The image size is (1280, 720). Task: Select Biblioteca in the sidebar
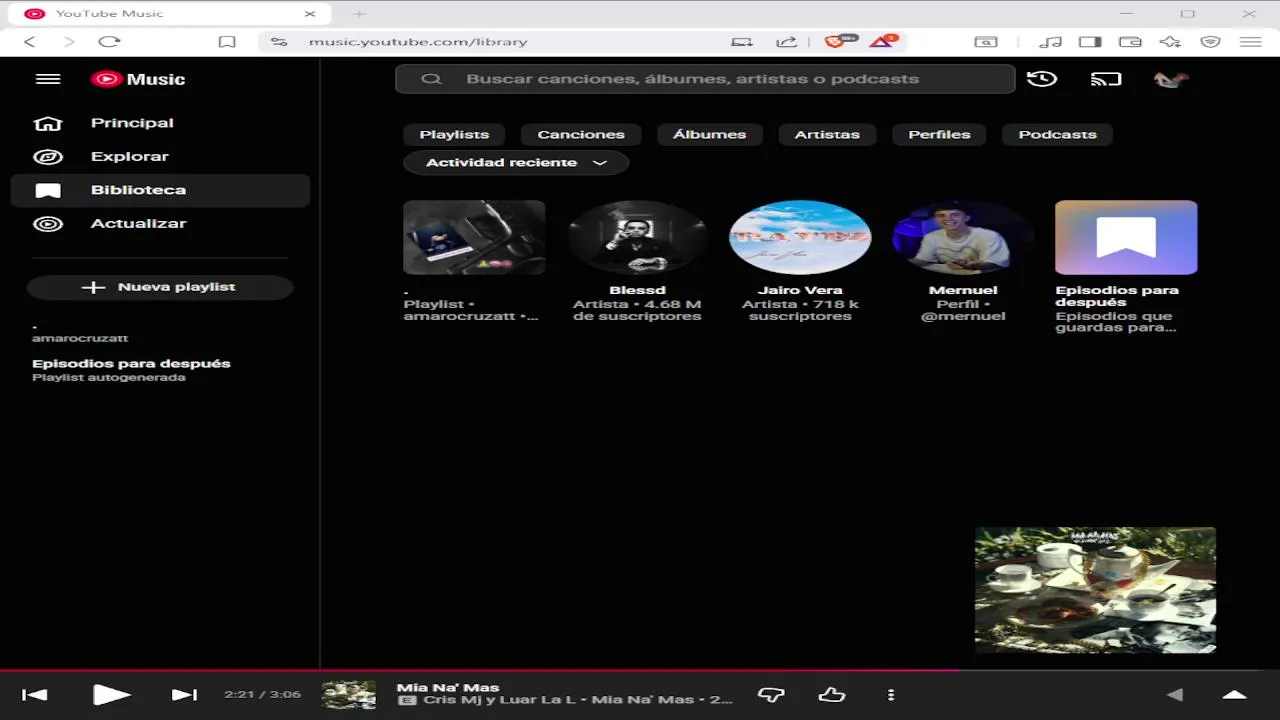(160, 190)
